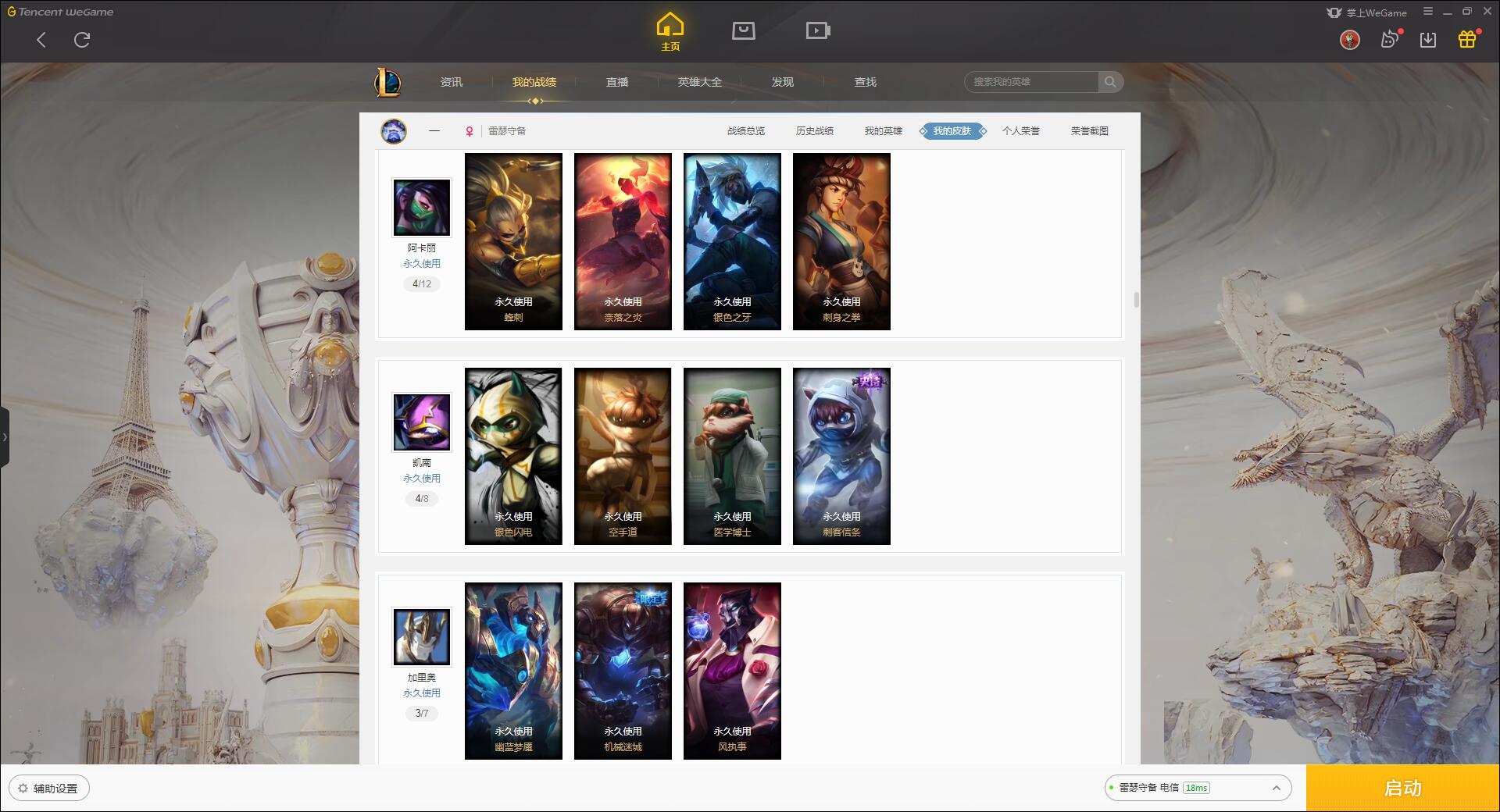Open the gift box icon
Image resolution: width=1500 pixels, height=812 pixels.
coord(1467,39)
